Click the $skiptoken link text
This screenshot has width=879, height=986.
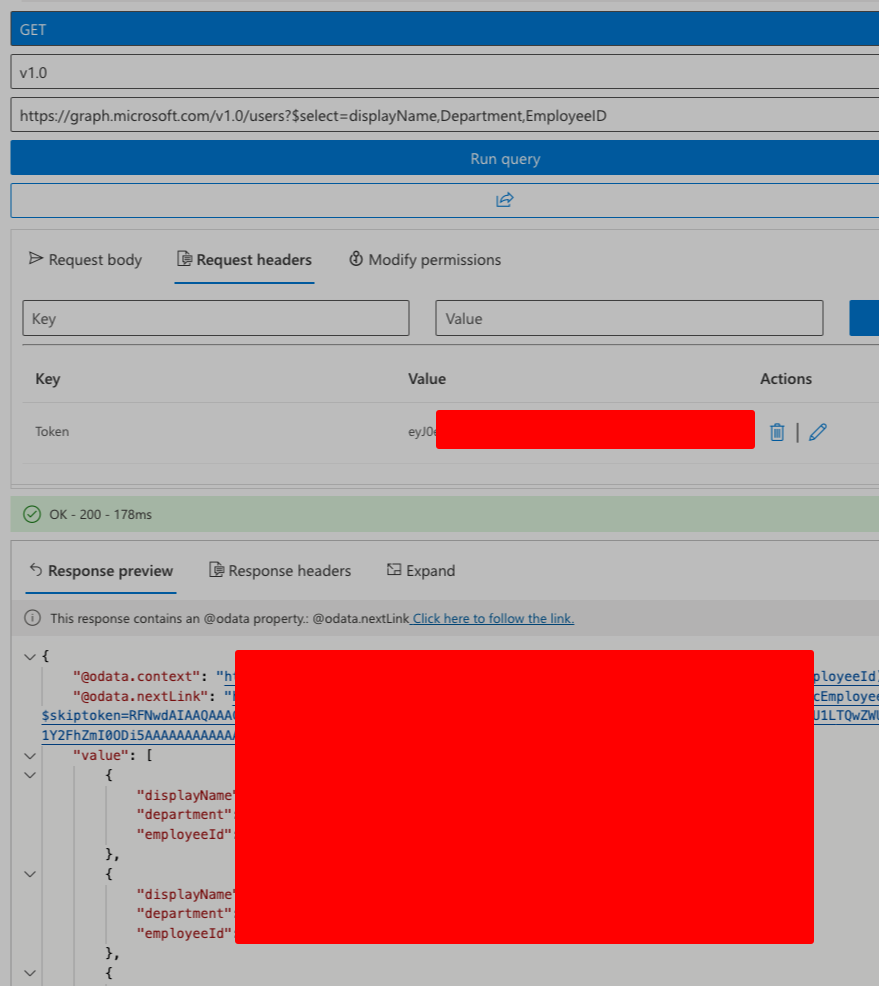138,716
